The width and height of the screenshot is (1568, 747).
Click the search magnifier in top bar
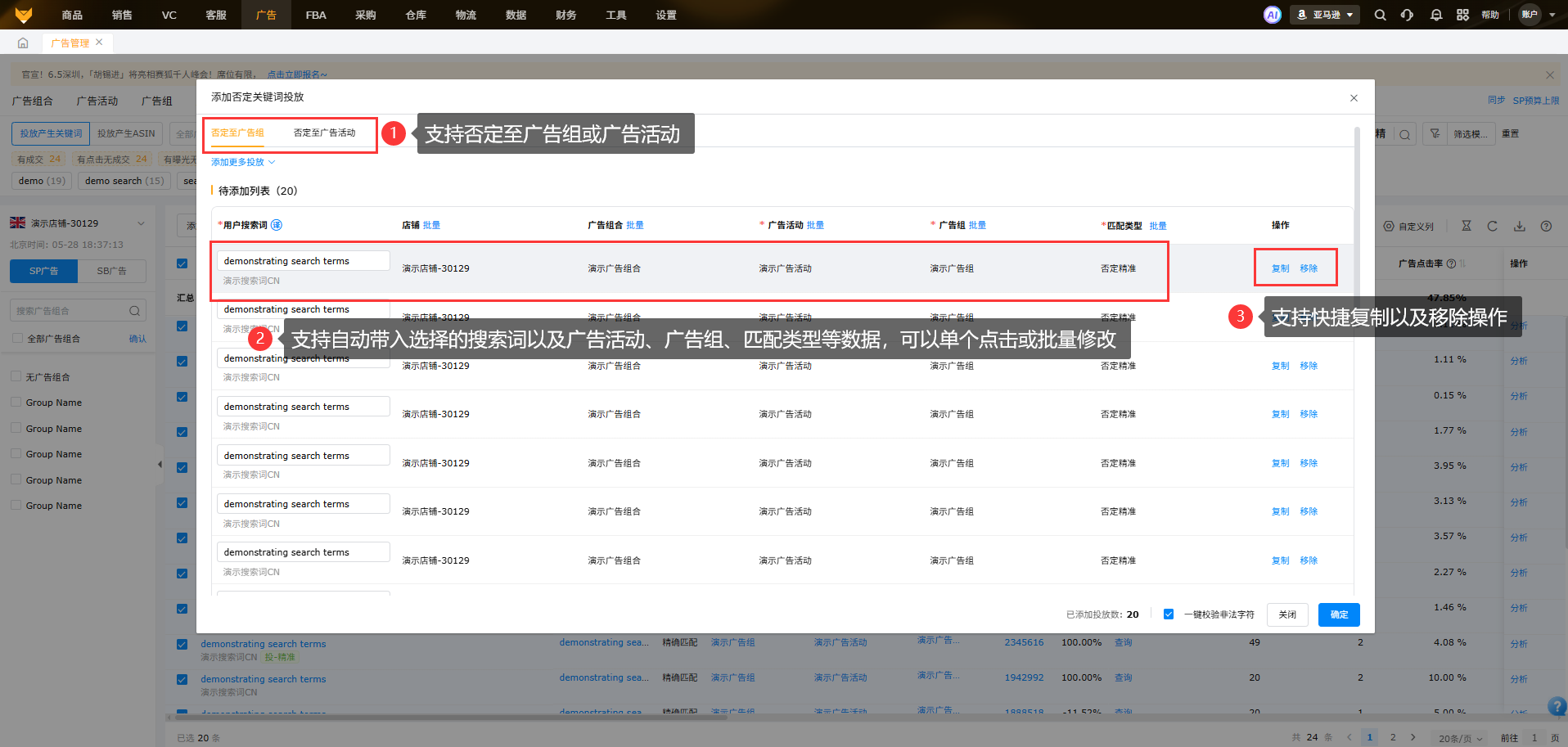(1380, 15)
